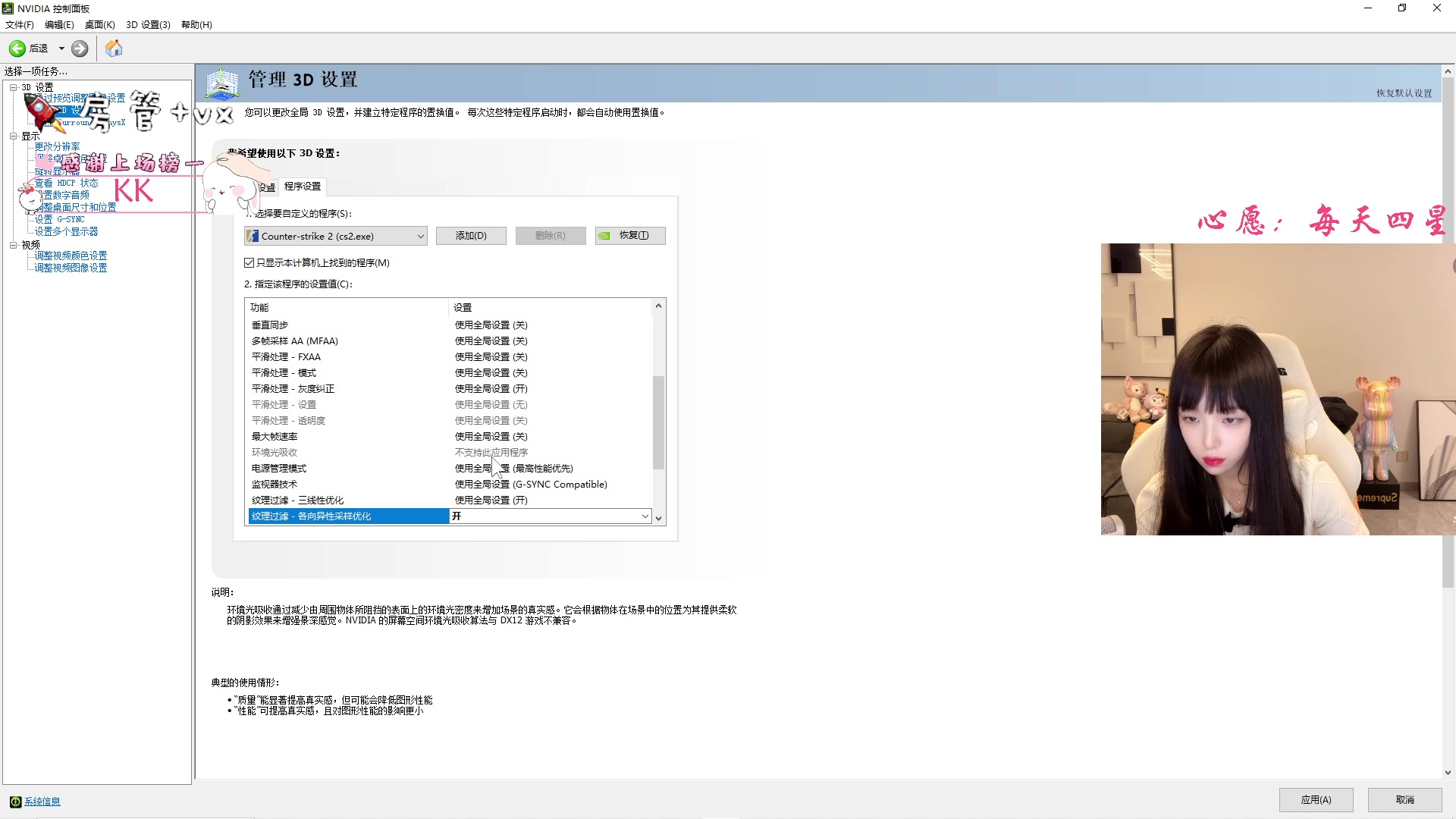Select the 平滑处理 - FXAA row

tap(450, 357)
